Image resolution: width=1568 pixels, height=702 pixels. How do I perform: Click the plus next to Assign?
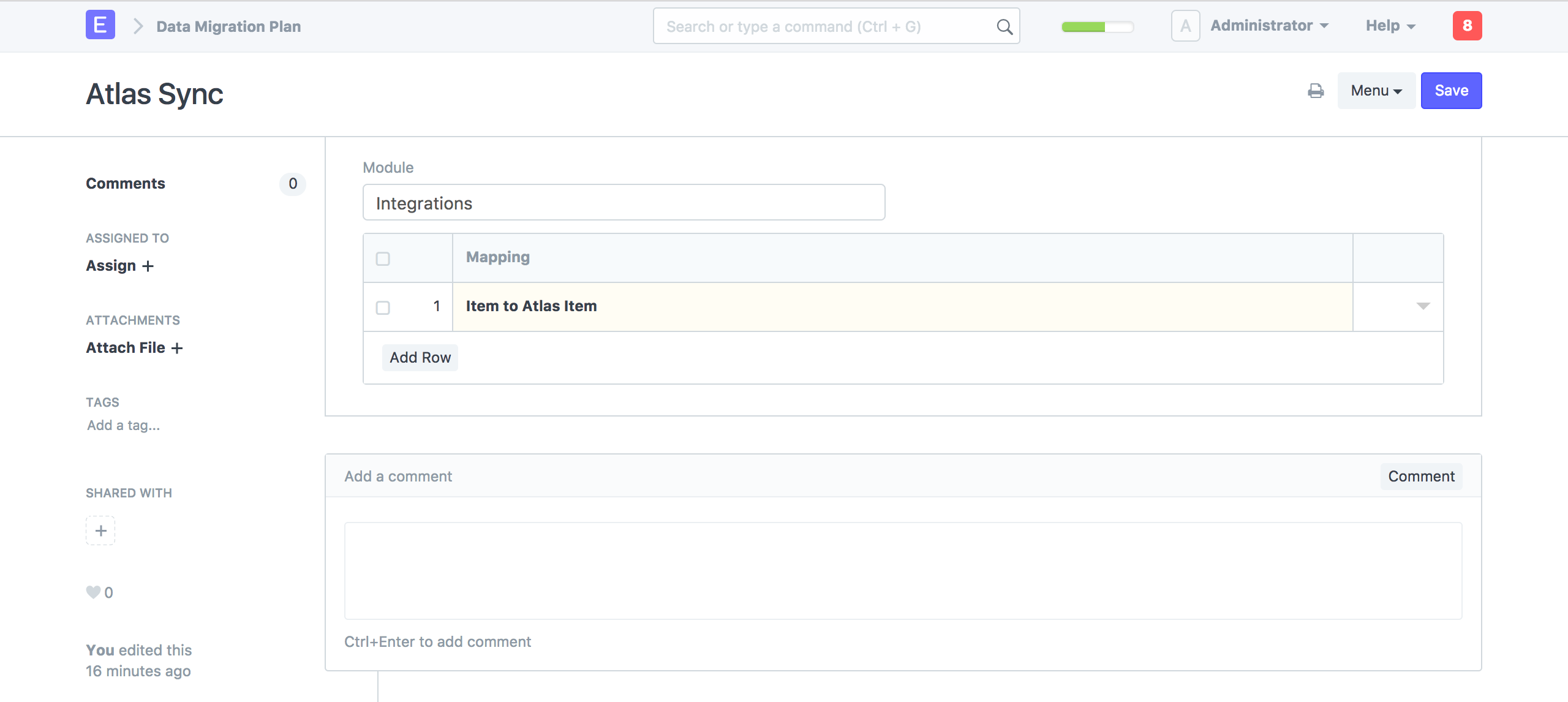point(148,266)
